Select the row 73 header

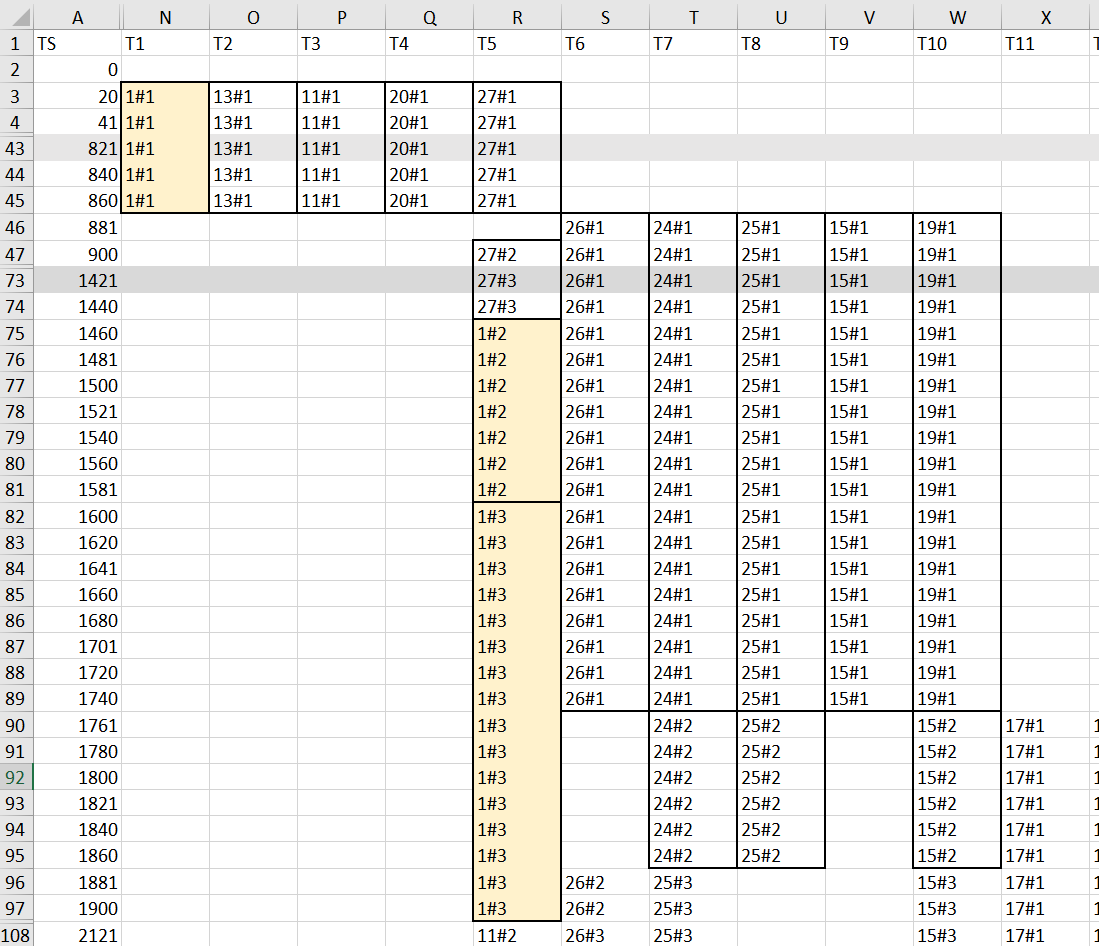(16, 281)
